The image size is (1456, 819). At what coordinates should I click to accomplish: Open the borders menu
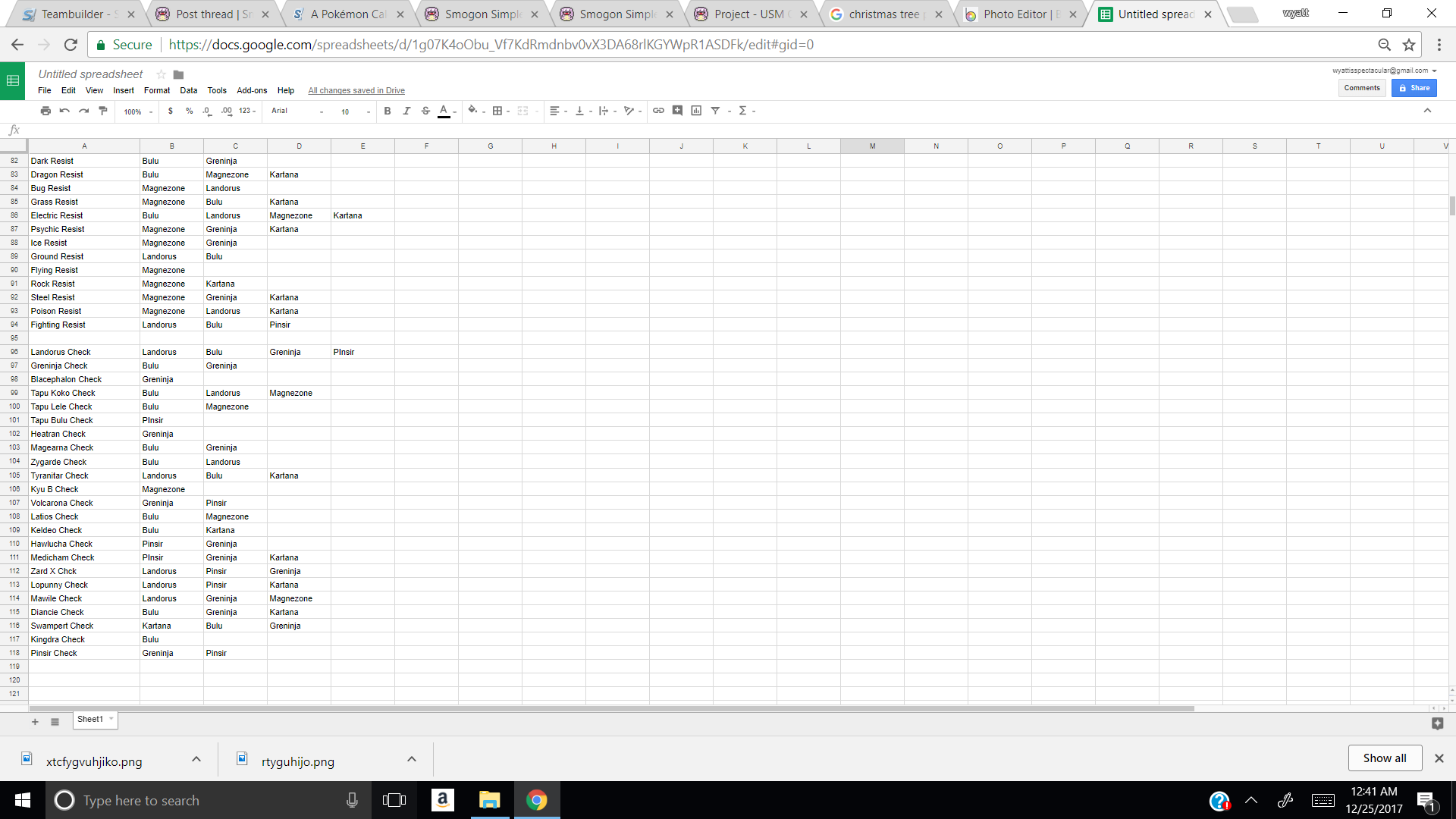[500, 111]
